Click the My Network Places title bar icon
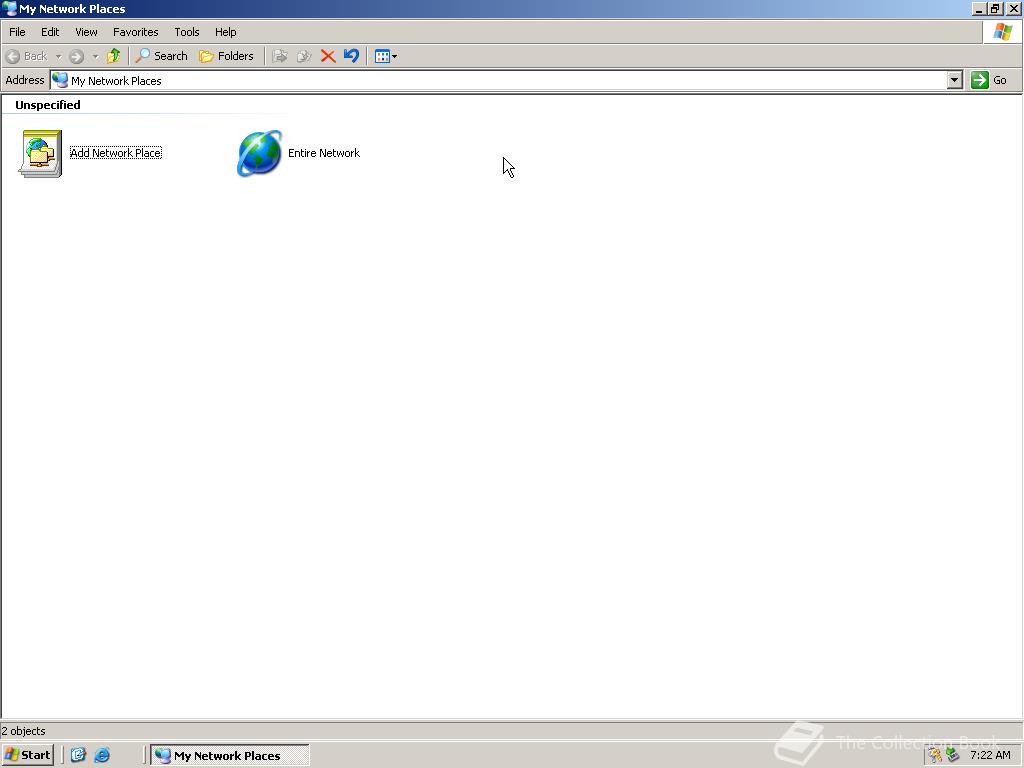The height and width of the screenshot is (768, 1024). tap(9, 8)
